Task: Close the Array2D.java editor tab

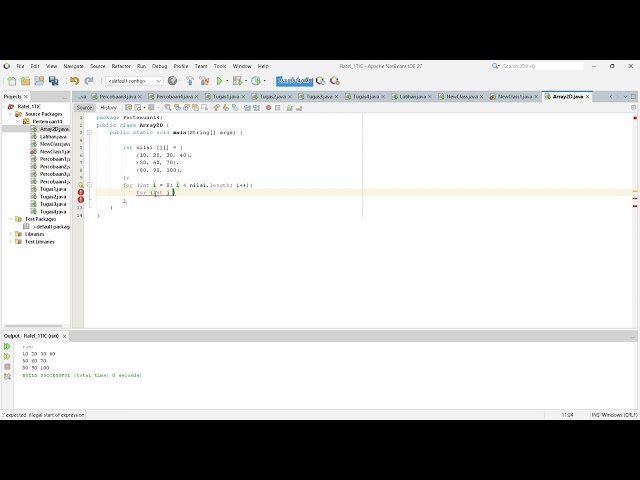Action: [588, 97]
